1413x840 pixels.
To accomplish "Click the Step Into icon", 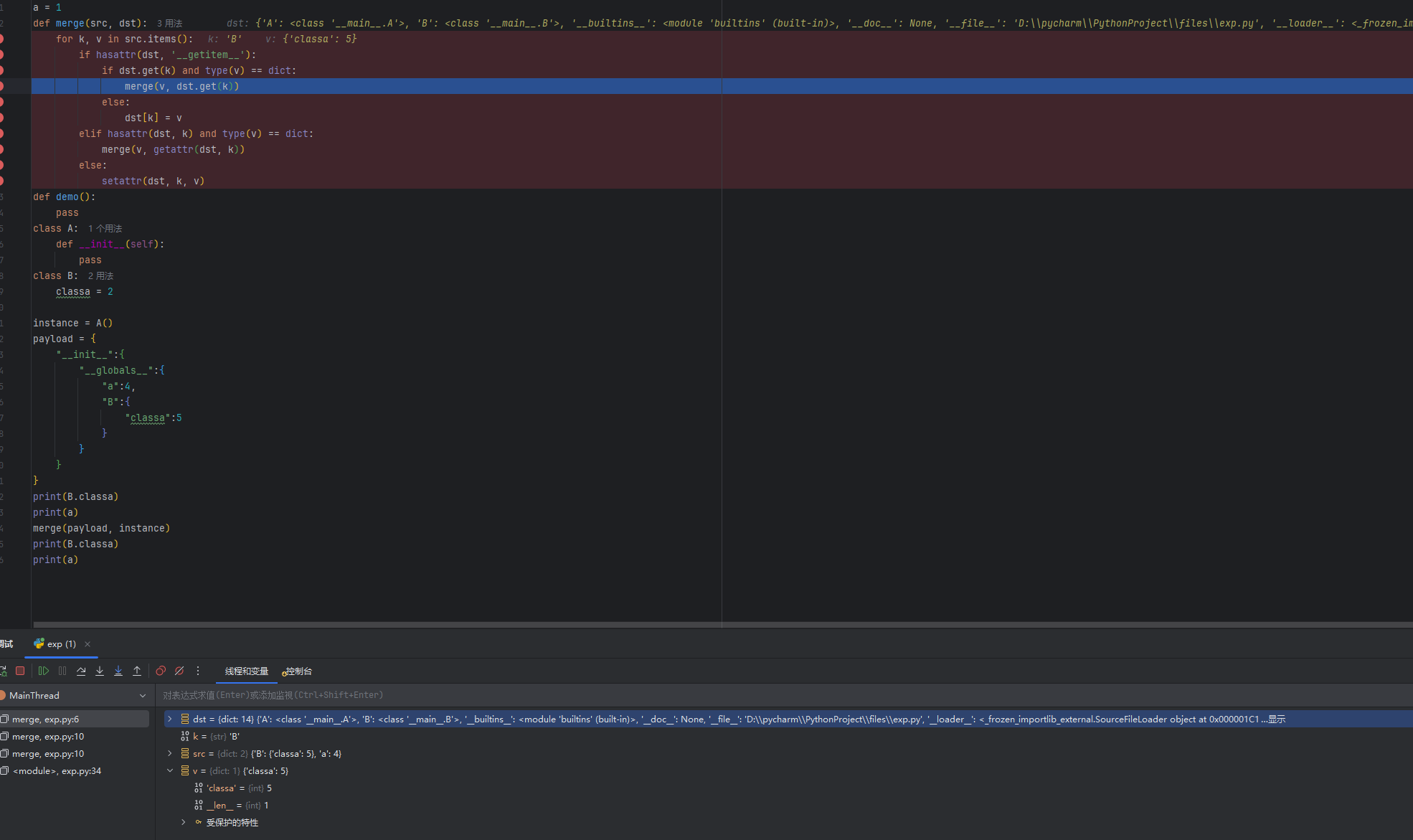I will click(x=100, y=671).
